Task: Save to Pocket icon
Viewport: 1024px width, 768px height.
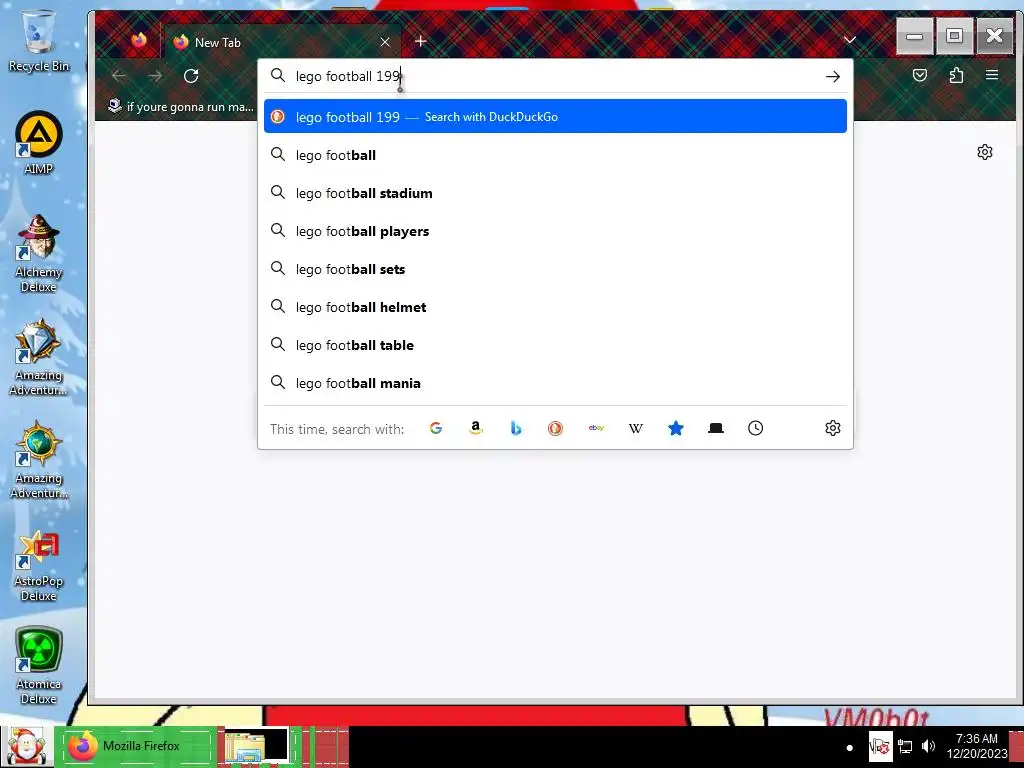Action: (x=920, y=75)
